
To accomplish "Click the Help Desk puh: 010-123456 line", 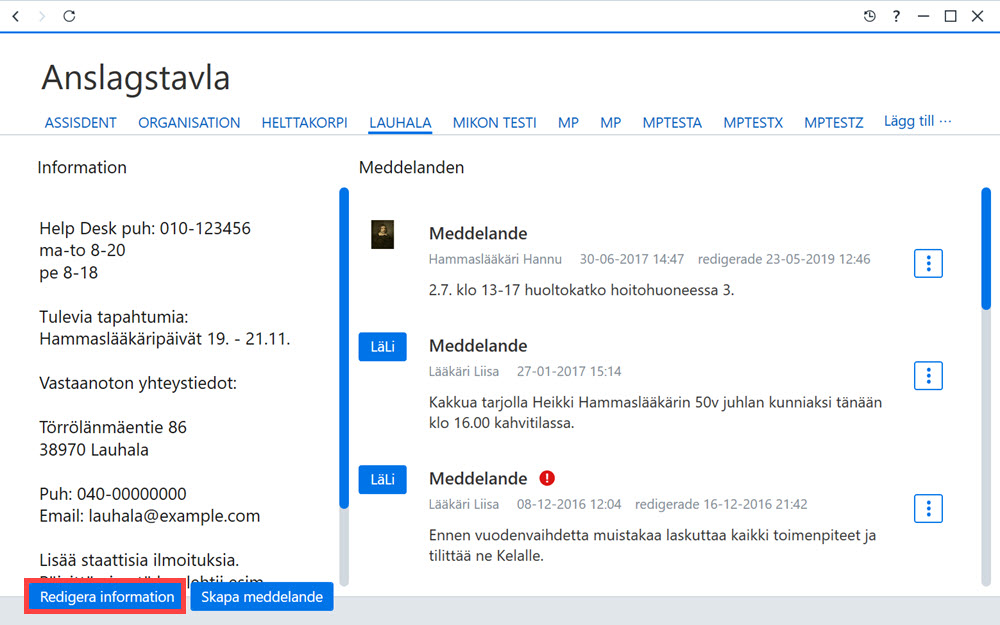I will [x=145, y=228].
